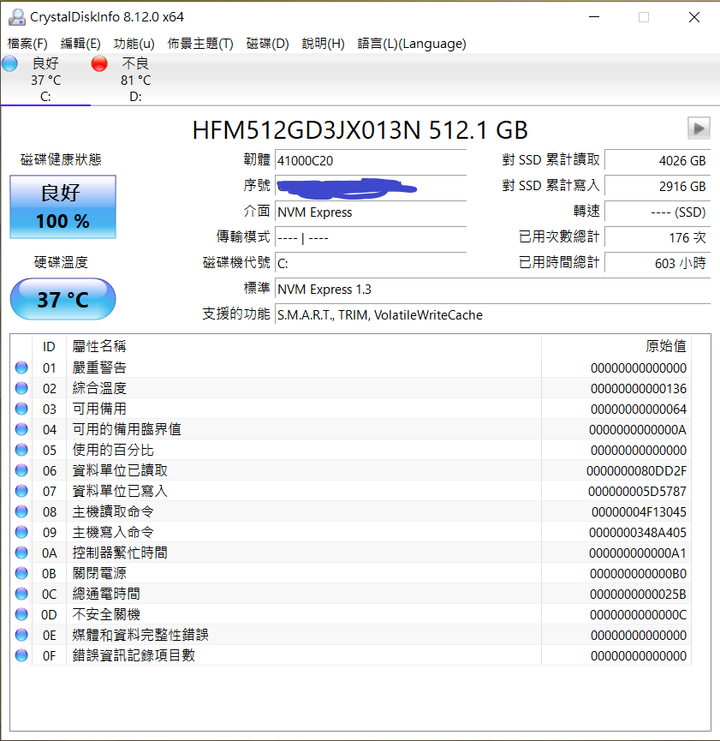Viewport: 720px width, 741px height.
Task: Click raw value 0000000000136
Action: coord(638,388)
